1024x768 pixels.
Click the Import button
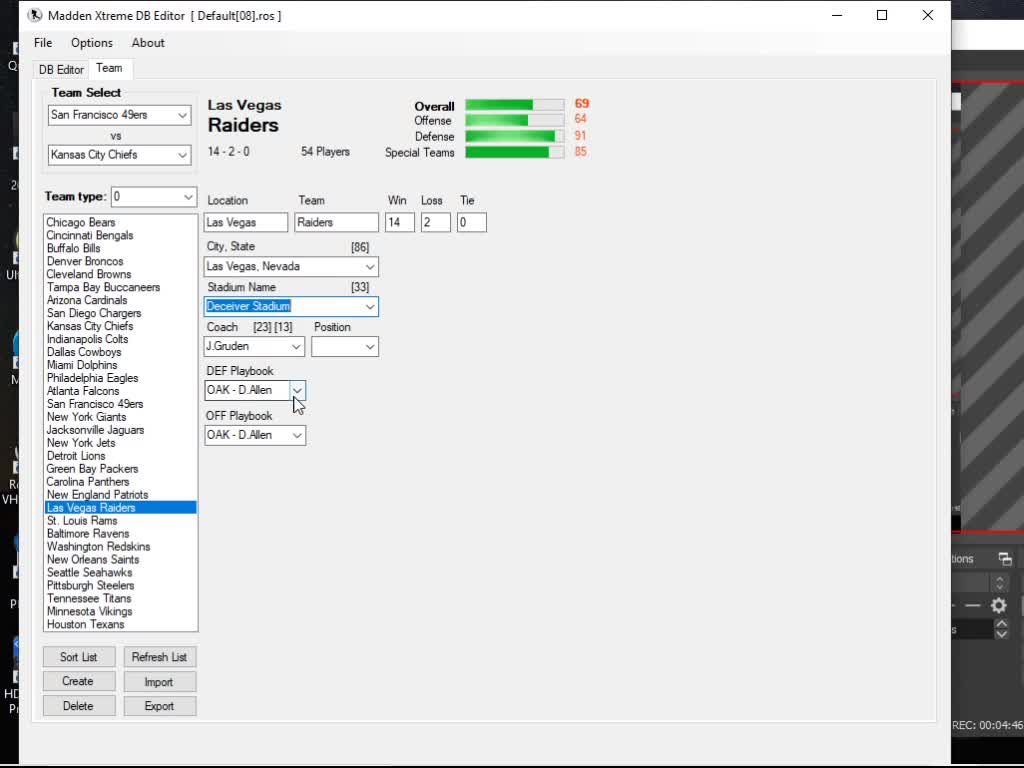159,682
